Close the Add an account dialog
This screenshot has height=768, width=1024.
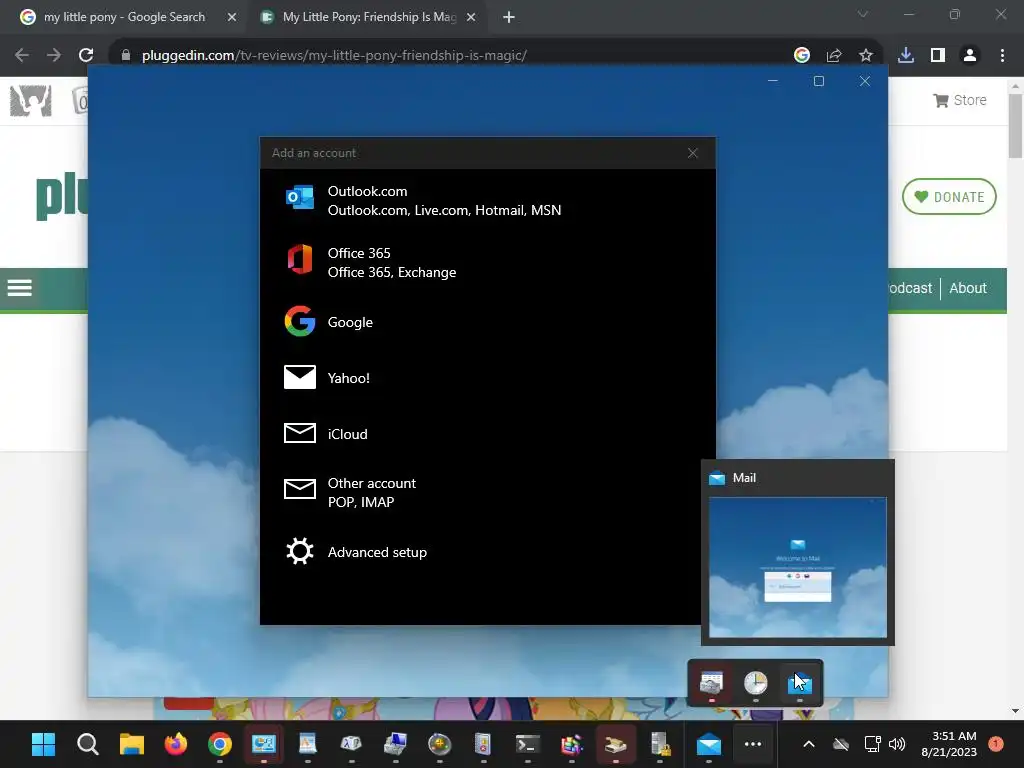[692, 153]
